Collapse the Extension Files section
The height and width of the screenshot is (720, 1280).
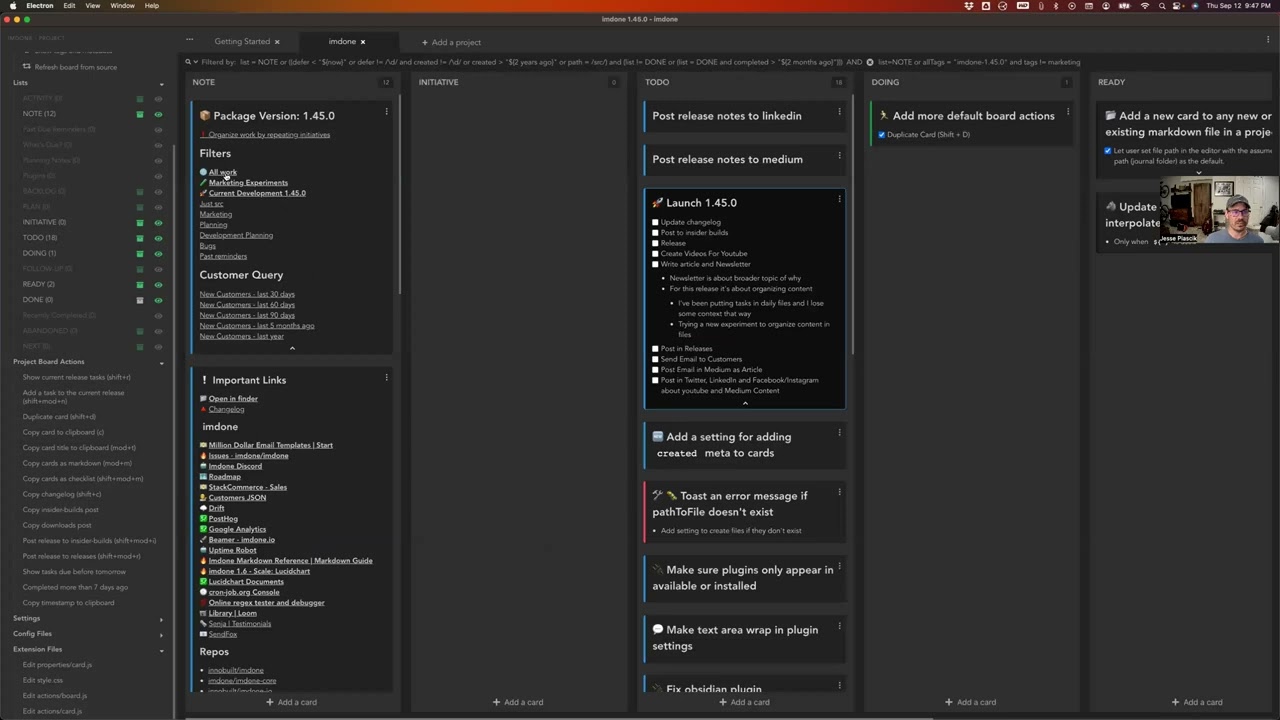click(x=161, y=650)
